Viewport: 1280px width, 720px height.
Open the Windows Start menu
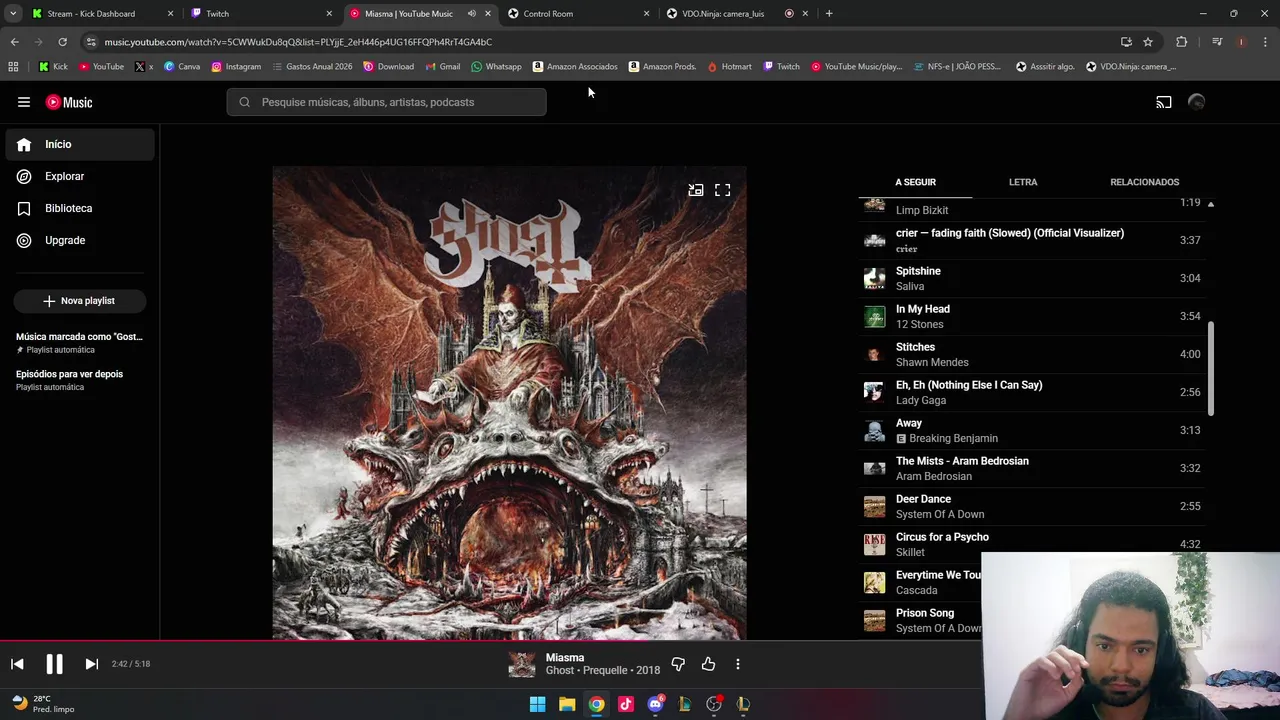(537, 704)
